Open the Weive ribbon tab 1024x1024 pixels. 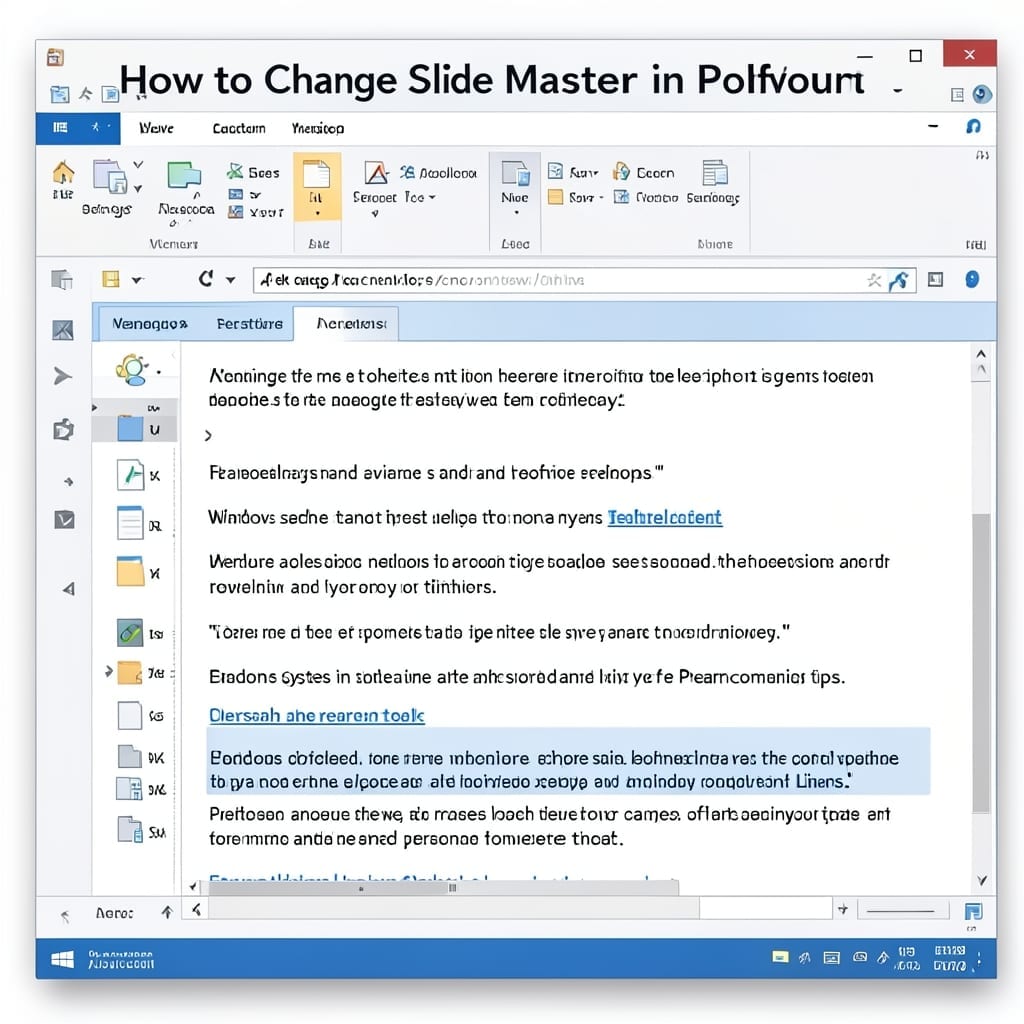[x=156, y=128]
